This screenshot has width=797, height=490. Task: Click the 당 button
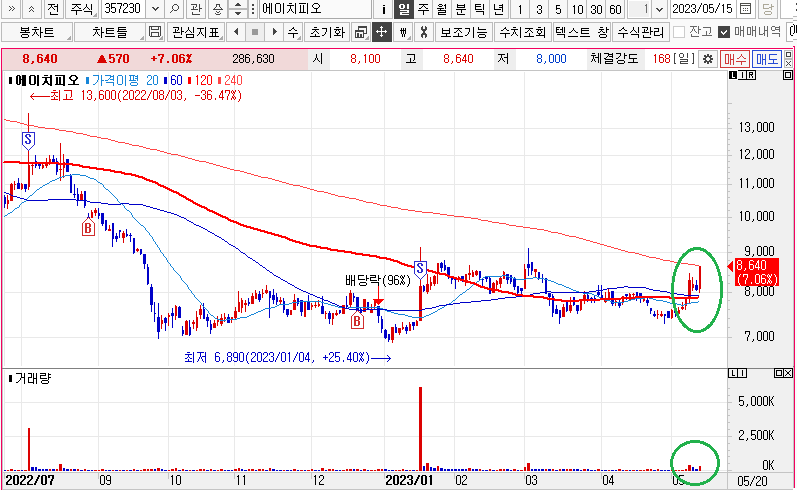coord(768,9)
